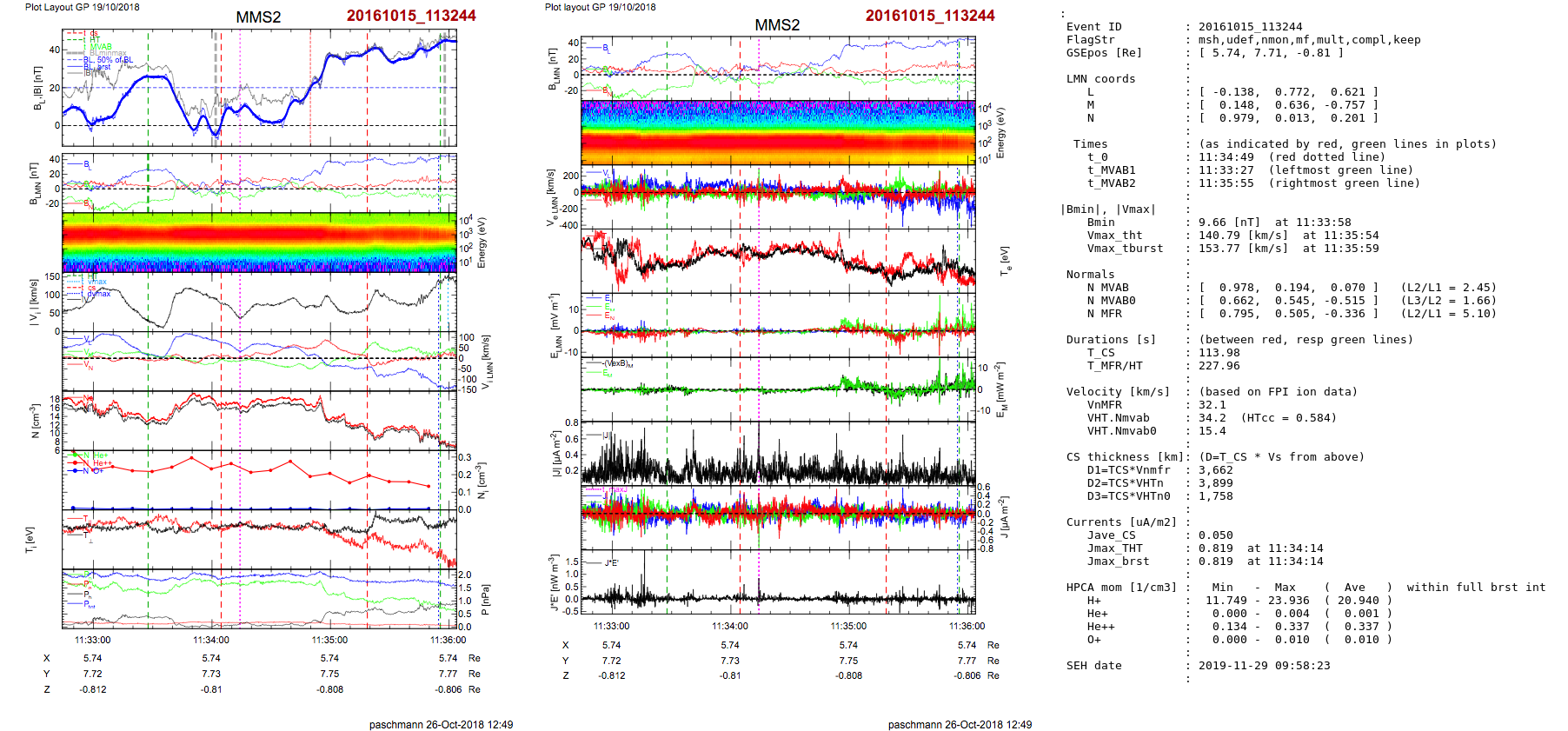1568x731 pixels.
Task: Click the paschmann footer under left plot
Action: (441, 724)
